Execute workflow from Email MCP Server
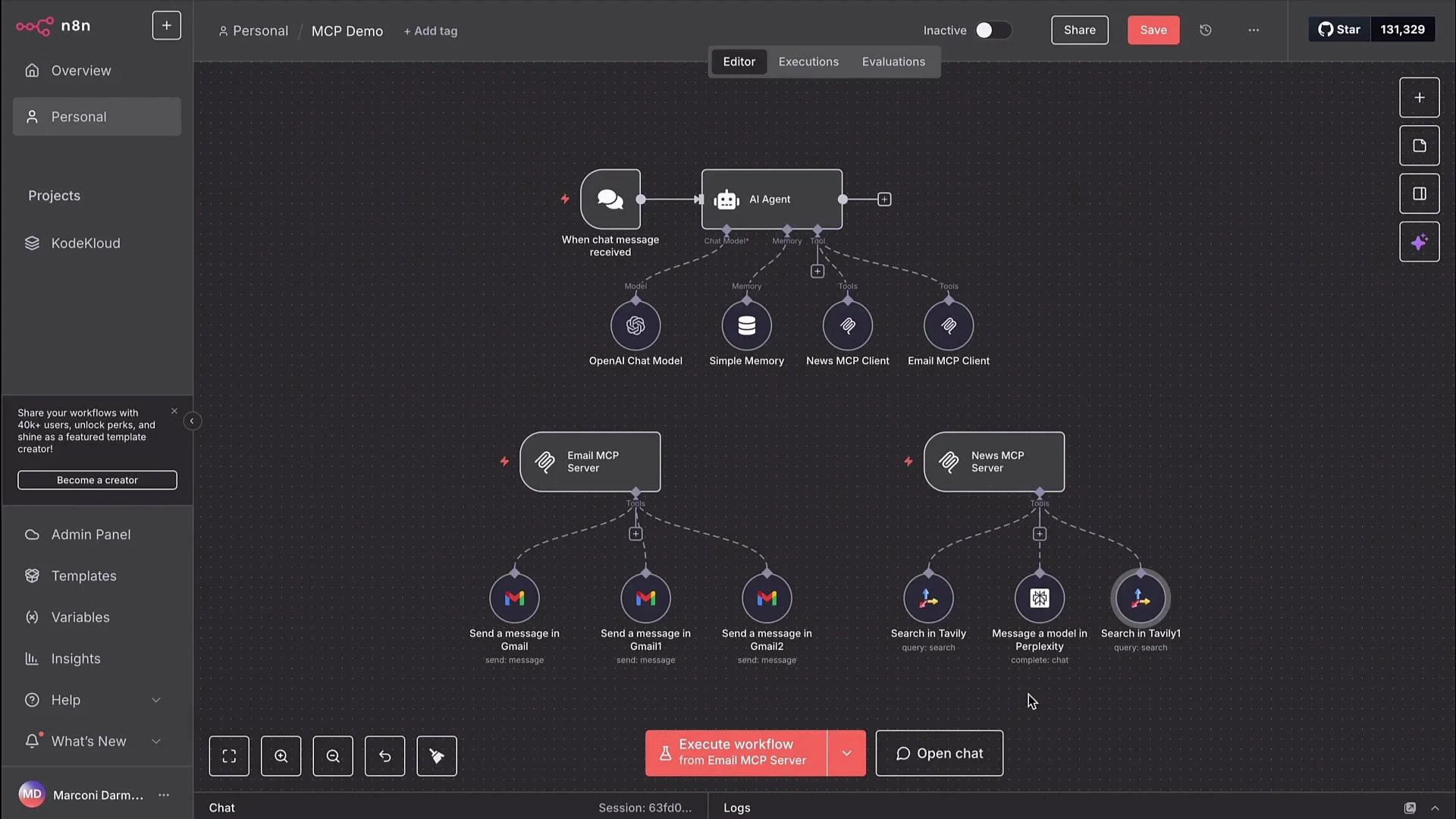 pyautogui.click(x=736, y=753)
